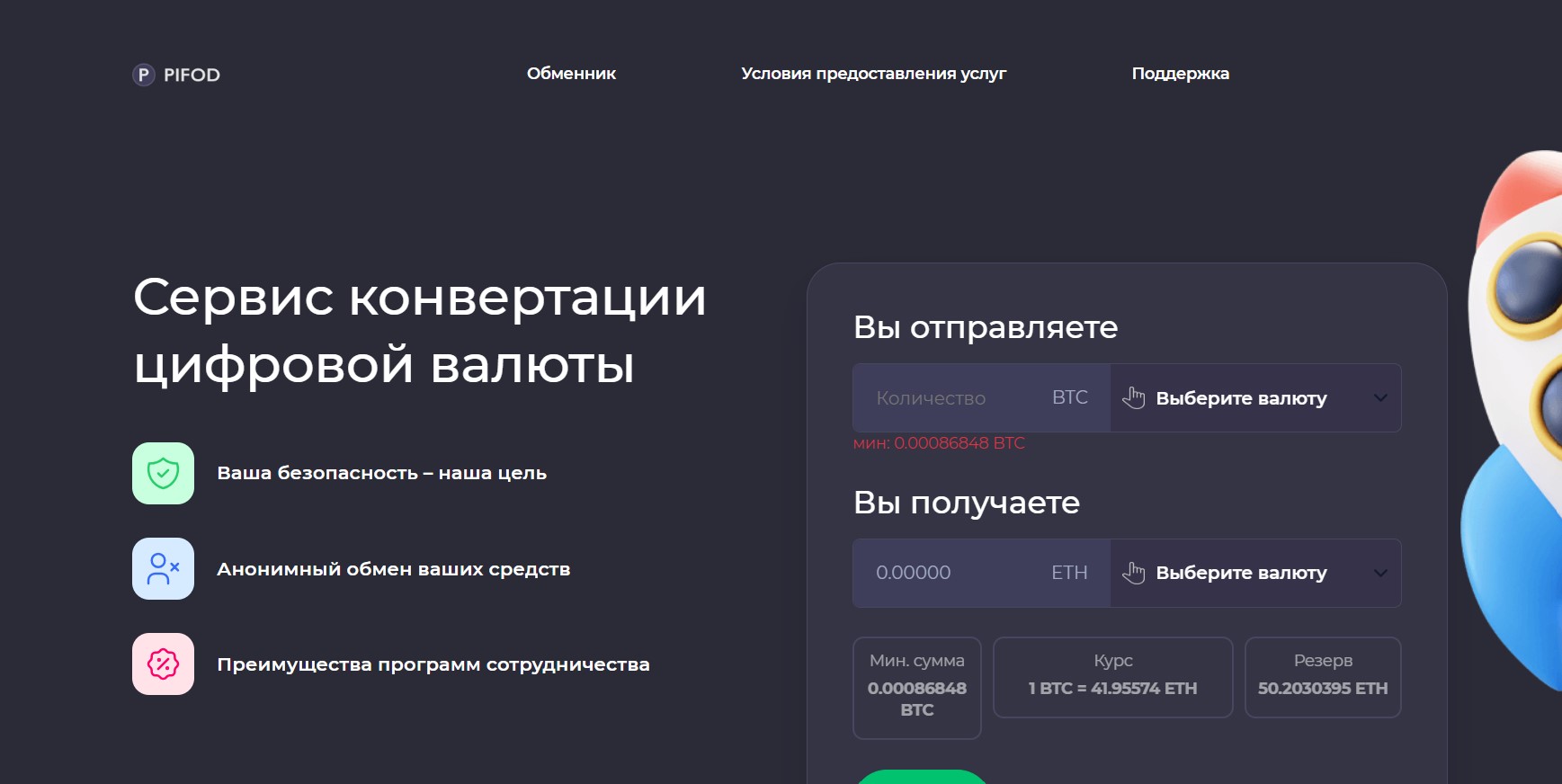
Task: Click Преимущества программ сотрудничества text
Action: [433, 664]
